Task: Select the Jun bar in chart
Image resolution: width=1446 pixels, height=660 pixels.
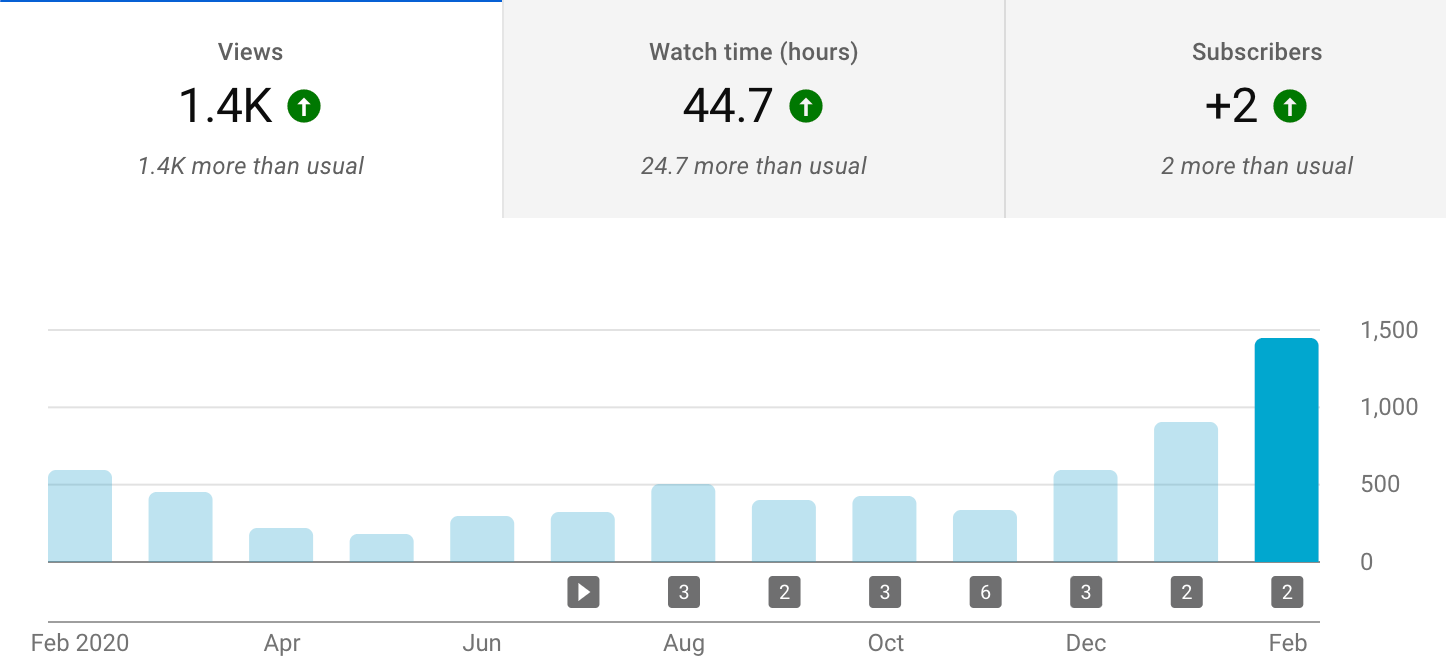Action: [482, 539]
